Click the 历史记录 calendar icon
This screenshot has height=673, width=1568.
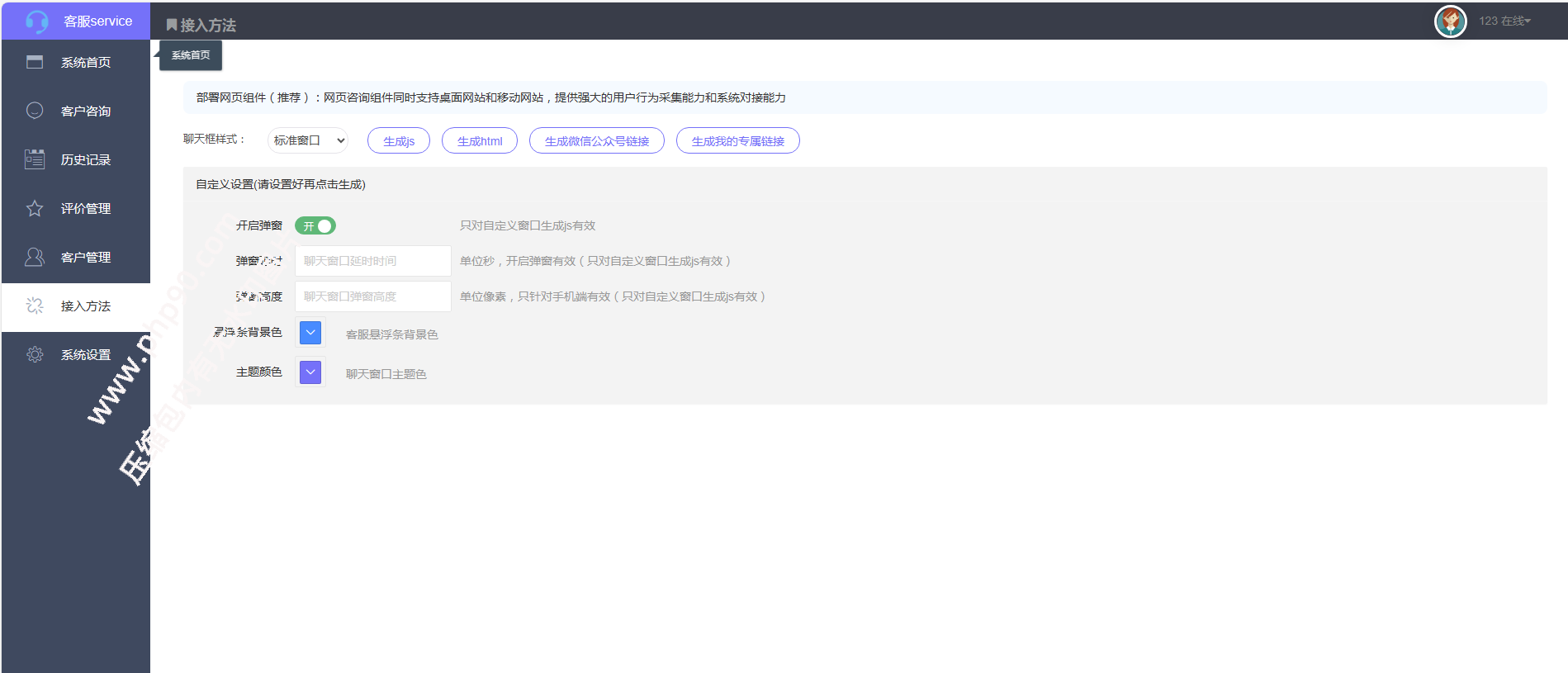point(35,159)
